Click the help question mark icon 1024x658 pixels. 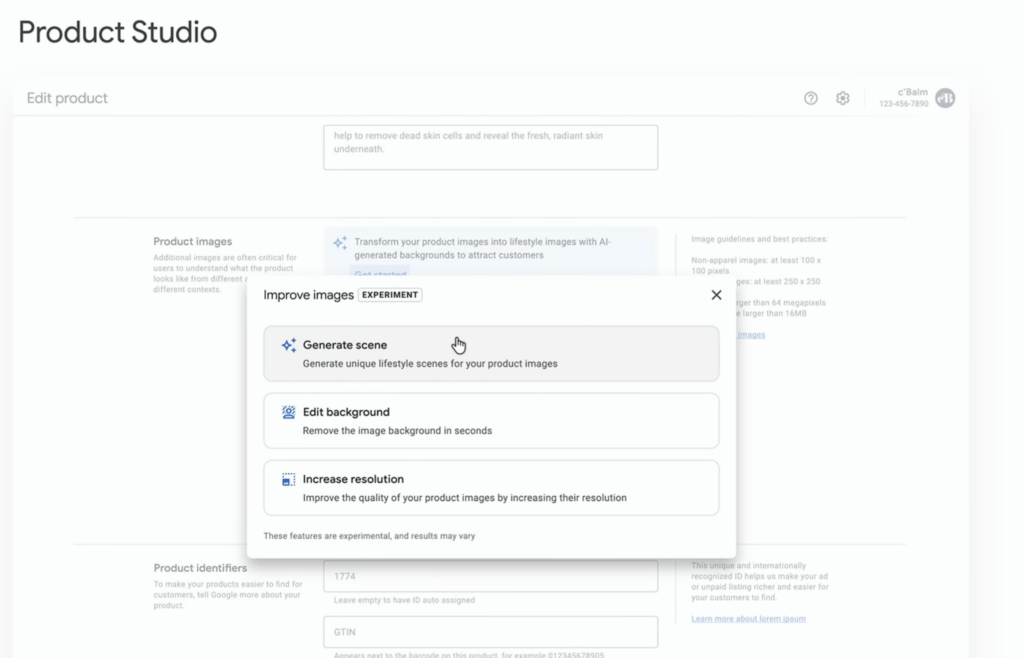pos(810,98)
